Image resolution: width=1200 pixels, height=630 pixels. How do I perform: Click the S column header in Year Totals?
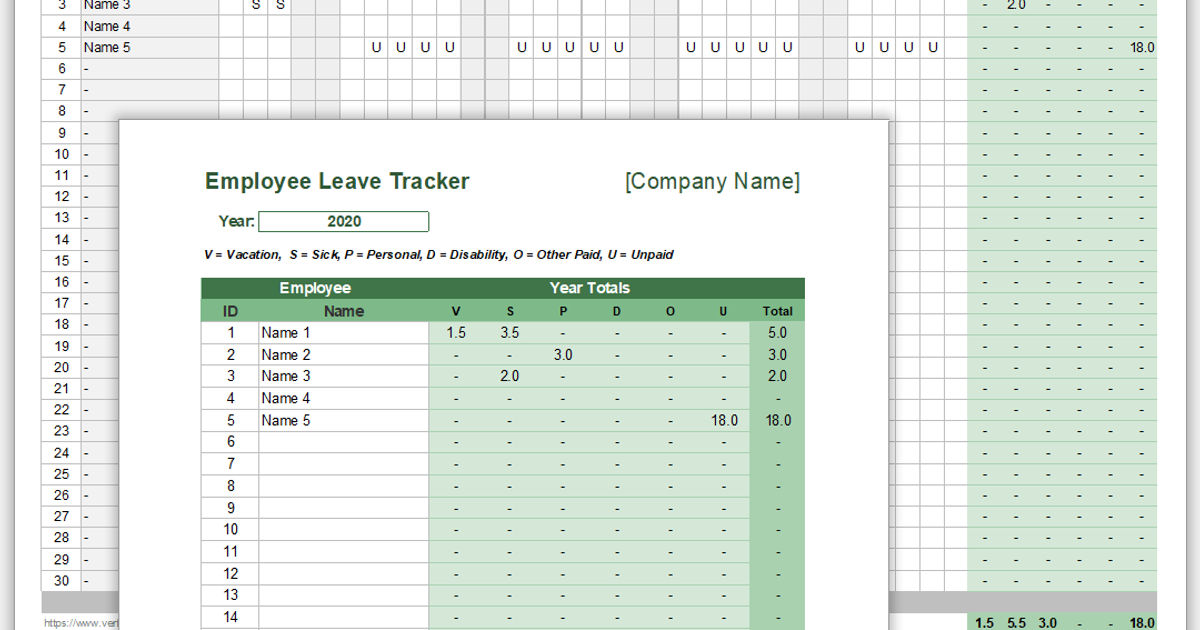[509, 311]
